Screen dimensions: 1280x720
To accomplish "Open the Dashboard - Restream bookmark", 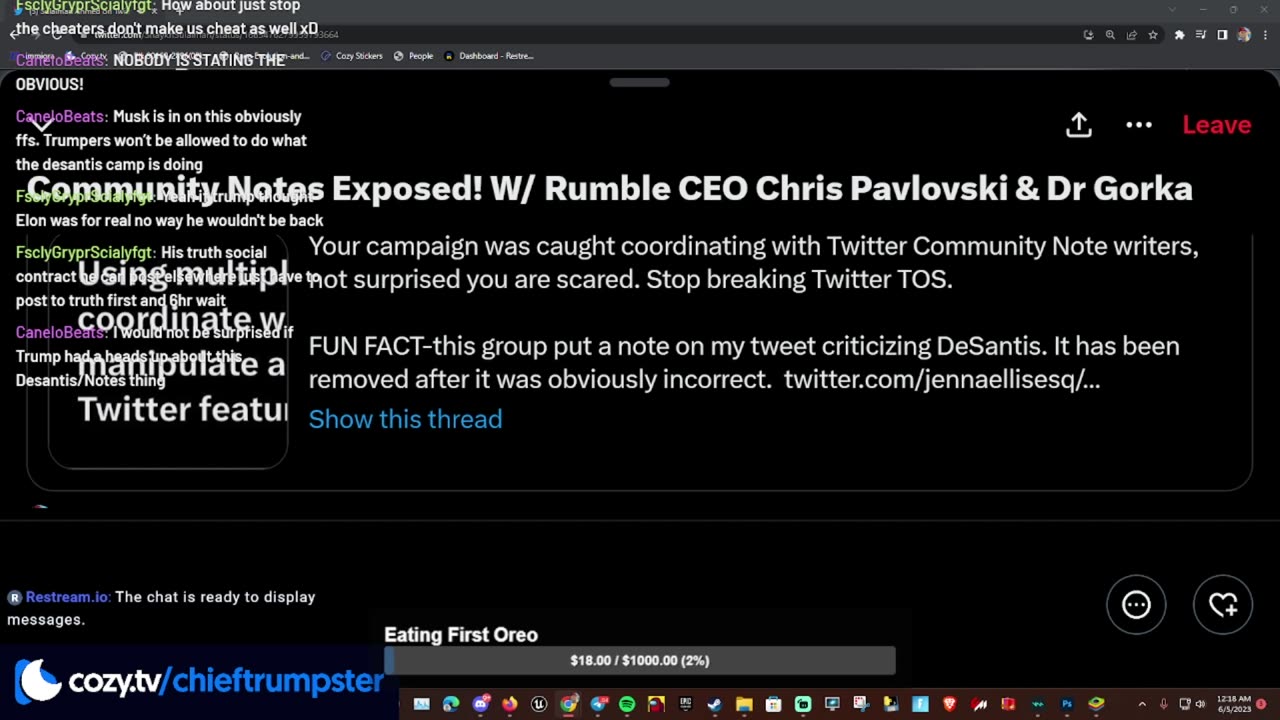I will click(489, 56).
